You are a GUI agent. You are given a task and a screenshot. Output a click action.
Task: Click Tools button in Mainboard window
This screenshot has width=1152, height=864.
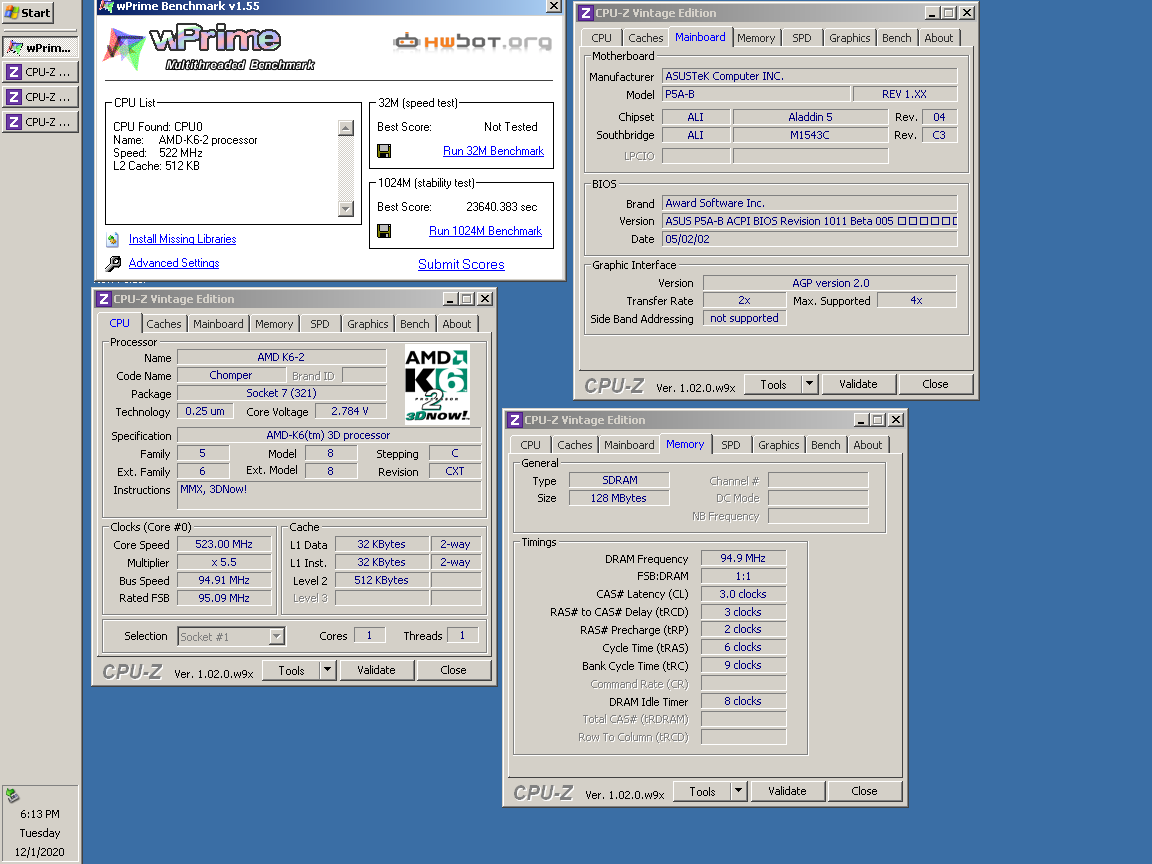pos(773,384)
